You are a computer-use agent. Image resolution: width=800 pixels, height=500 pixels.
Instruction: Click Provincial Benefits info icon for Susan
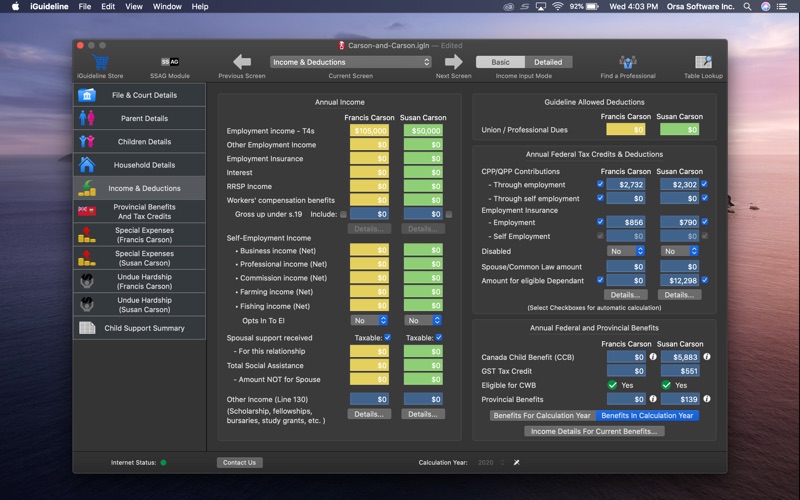point(707,399)
